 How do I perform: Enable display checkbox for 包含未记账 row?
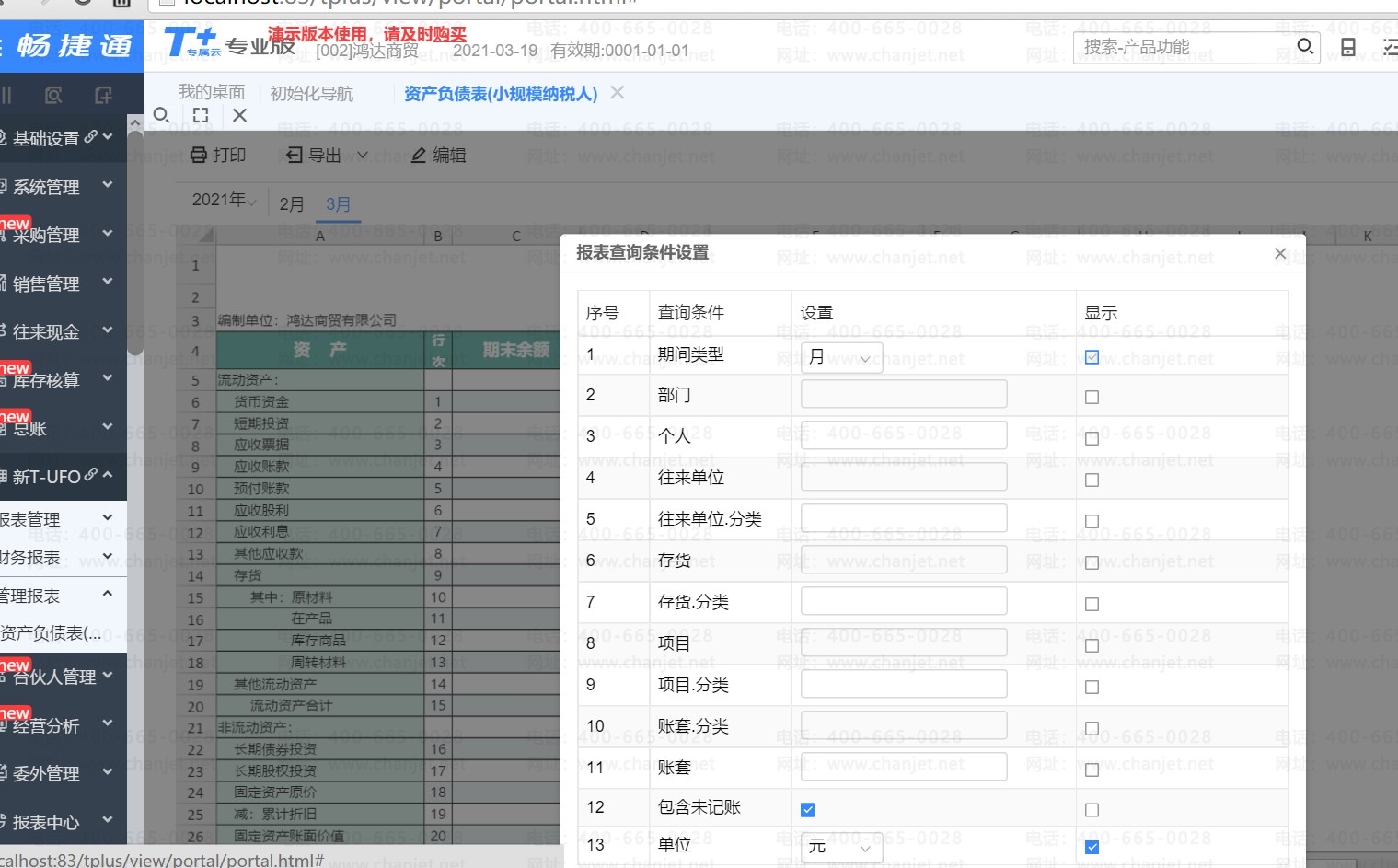pyautogui.click(x=1092, y=809)
